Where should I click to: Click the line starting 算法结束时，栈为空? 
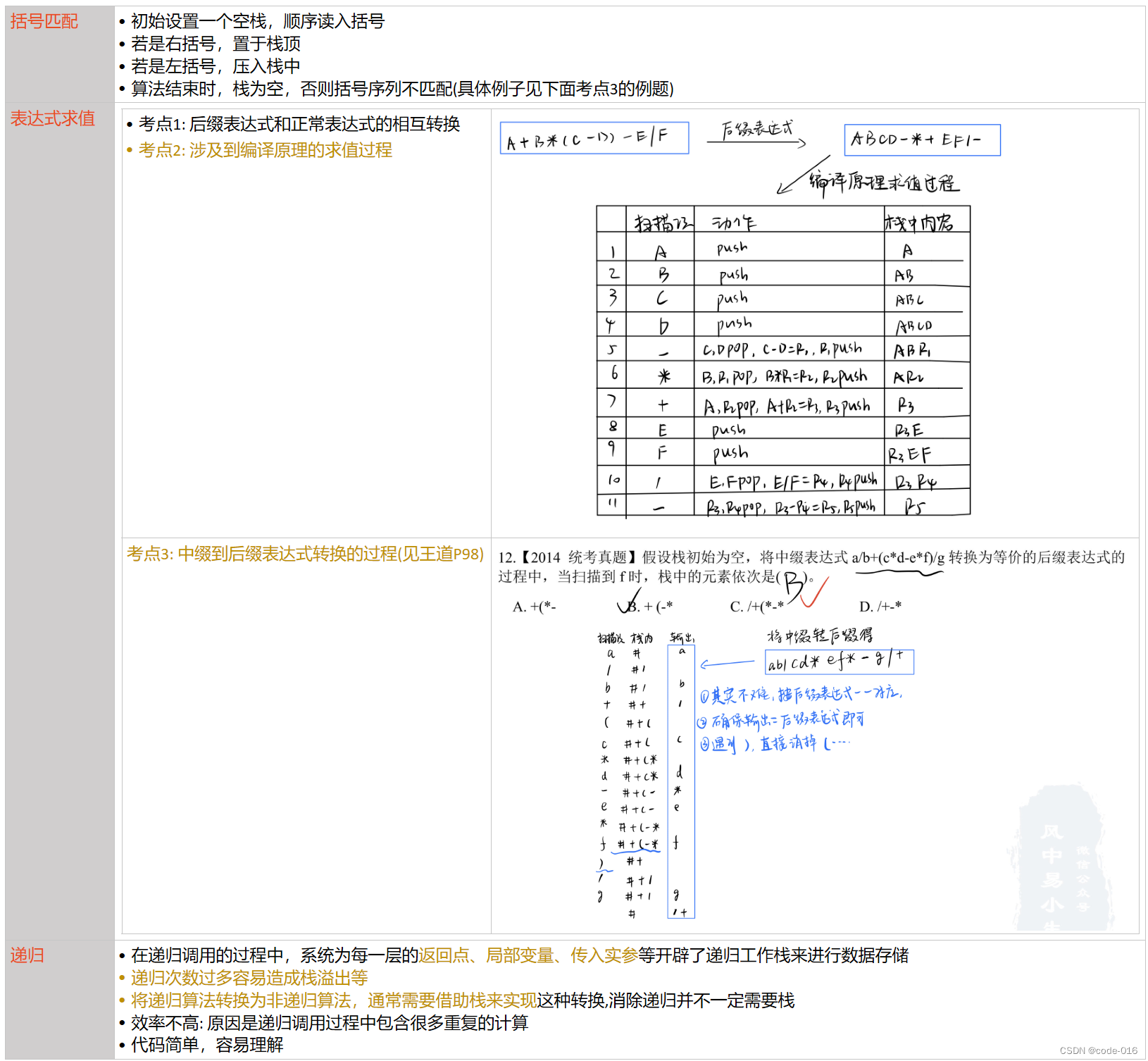point(402,89)
